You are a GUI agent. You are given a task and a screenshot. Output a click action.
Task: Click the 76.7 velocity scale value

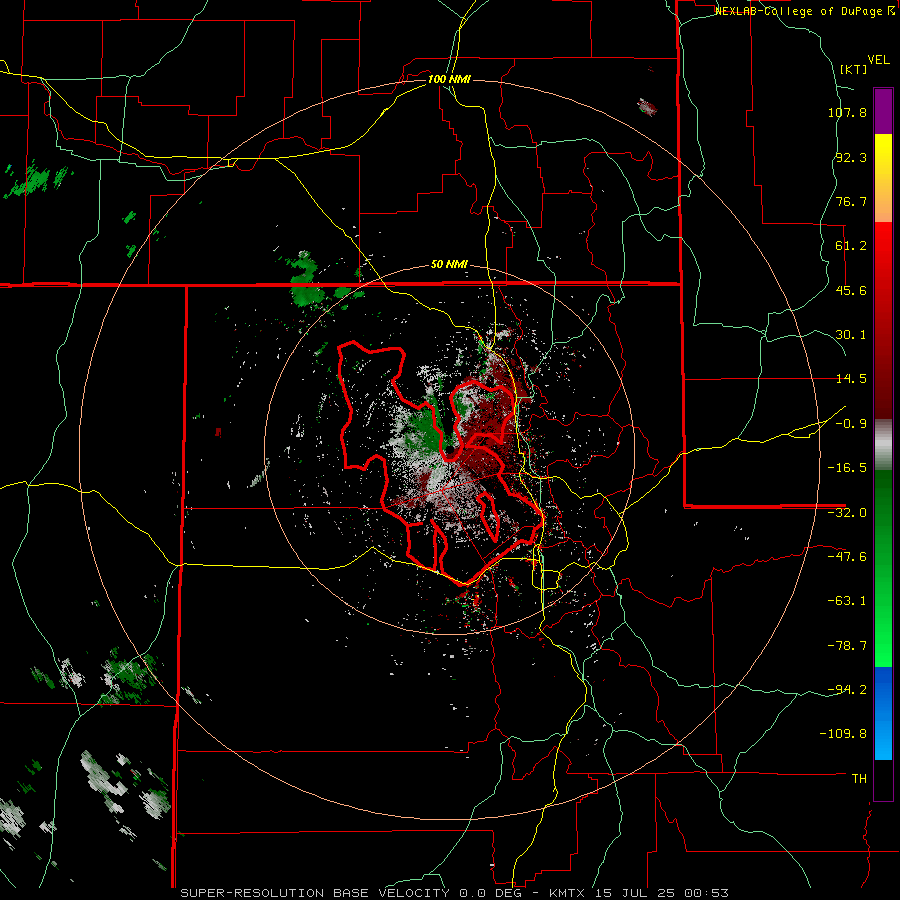point(851,201)
